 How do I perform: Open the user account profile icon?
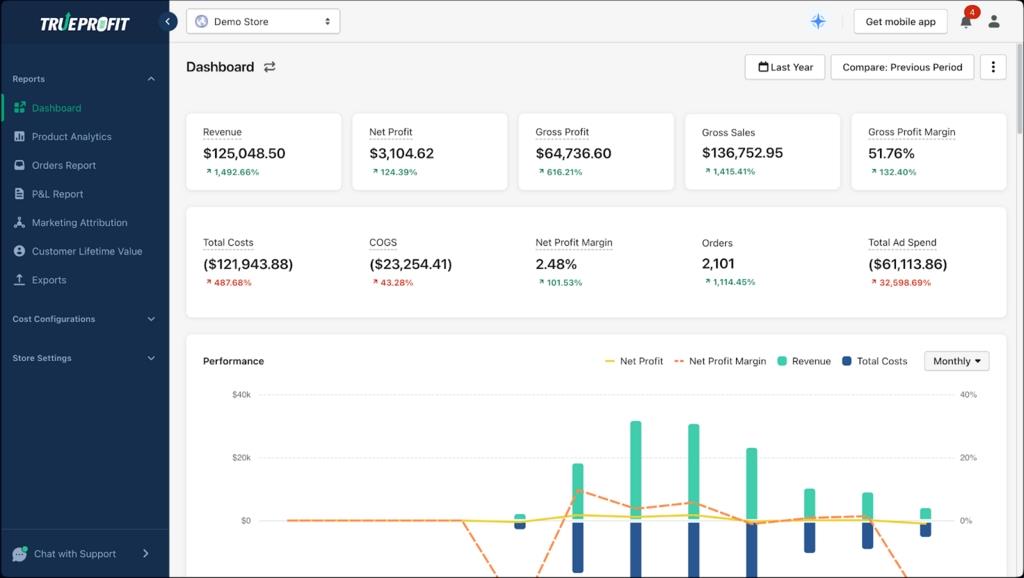click(994, 21)
